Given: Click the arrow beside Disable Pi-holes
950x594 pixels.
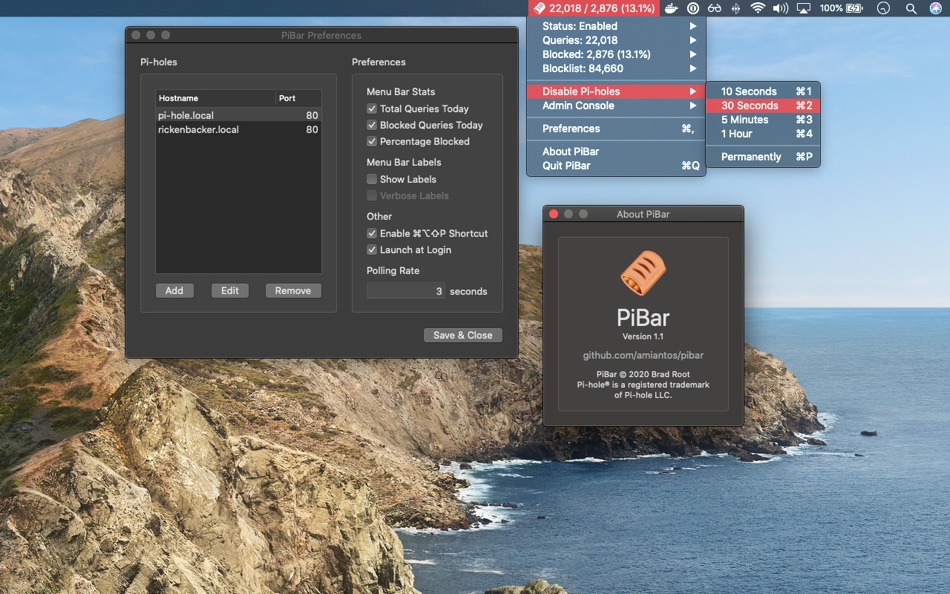Looking at the screenshot, I should point(693,92).
